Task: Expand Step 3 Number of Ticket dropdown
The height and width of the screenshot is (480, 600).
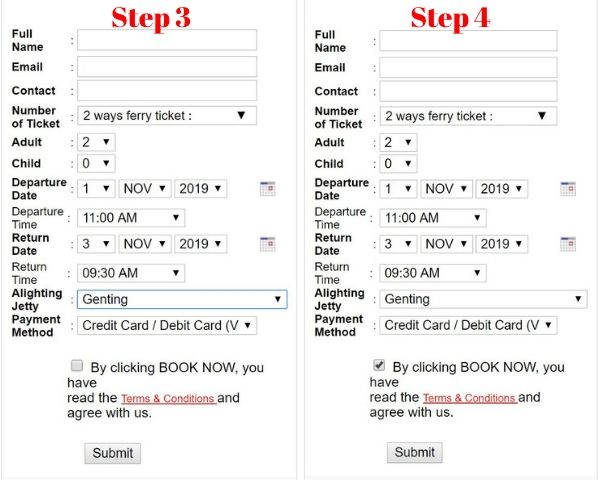Action: pos(166,116)
